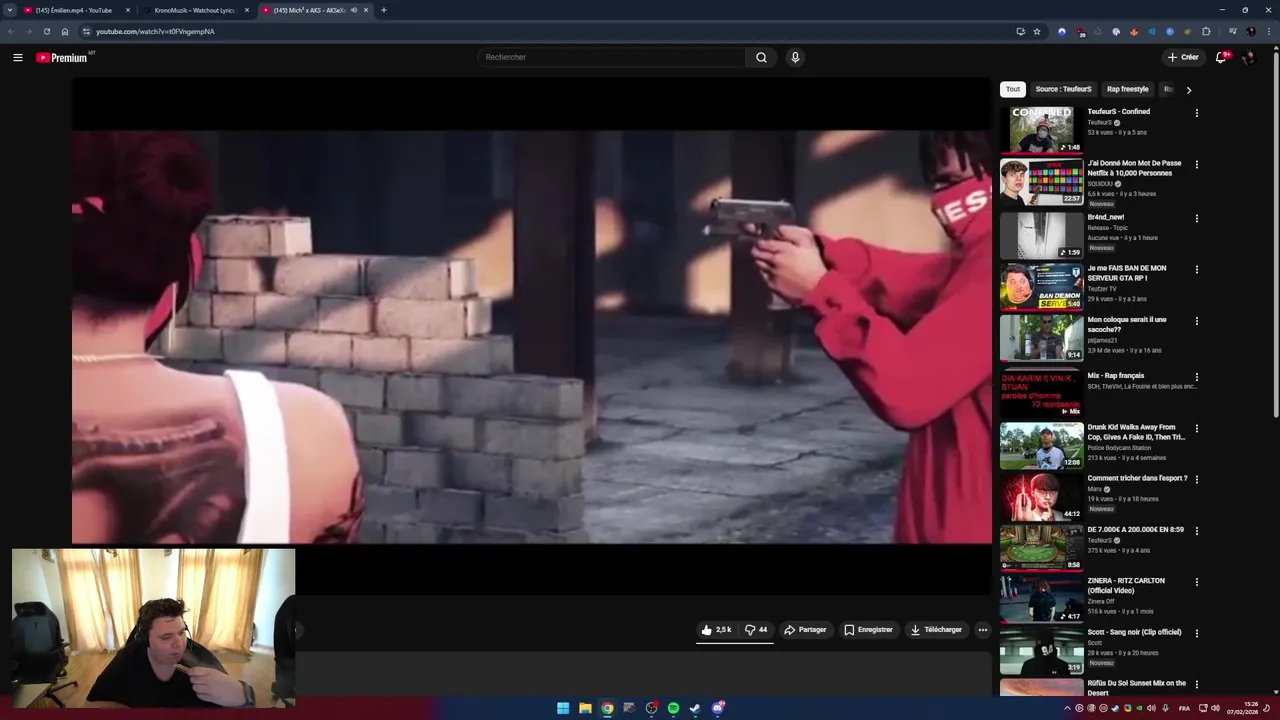Download the video with Télécharger
Viewport: 1280px width, 720px height.
(936, 630)
